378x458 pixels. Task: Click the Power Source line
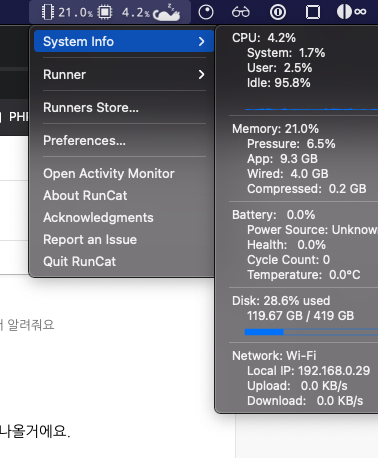point(312,230)
